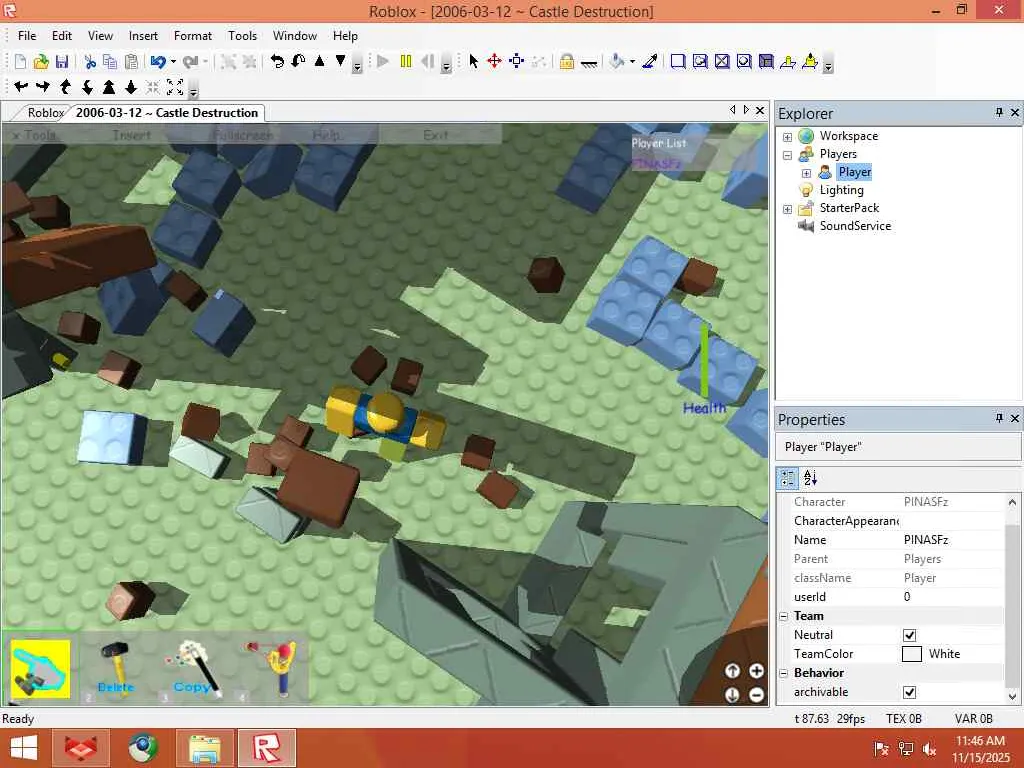1024x768 pixels.
Task: Click the zoom extents expand icon
Action: 175,86
